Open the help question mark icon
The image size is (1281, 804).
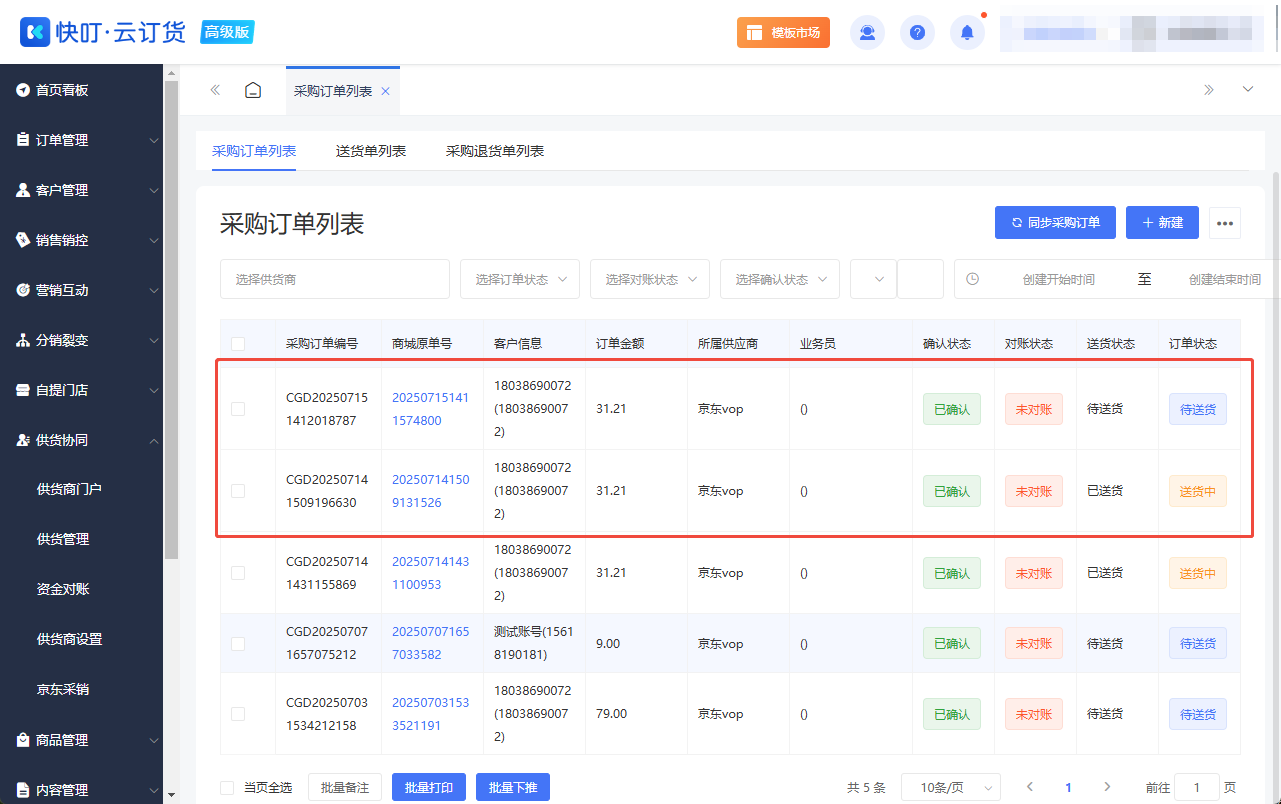917,32
